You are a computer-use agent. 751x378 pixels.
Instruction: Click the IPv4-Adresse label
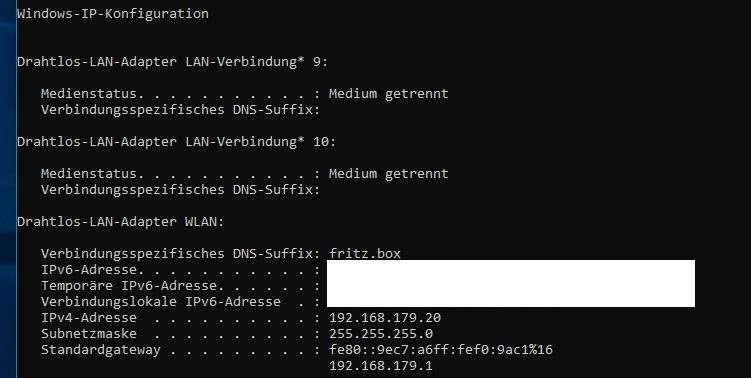coord(89,318)
